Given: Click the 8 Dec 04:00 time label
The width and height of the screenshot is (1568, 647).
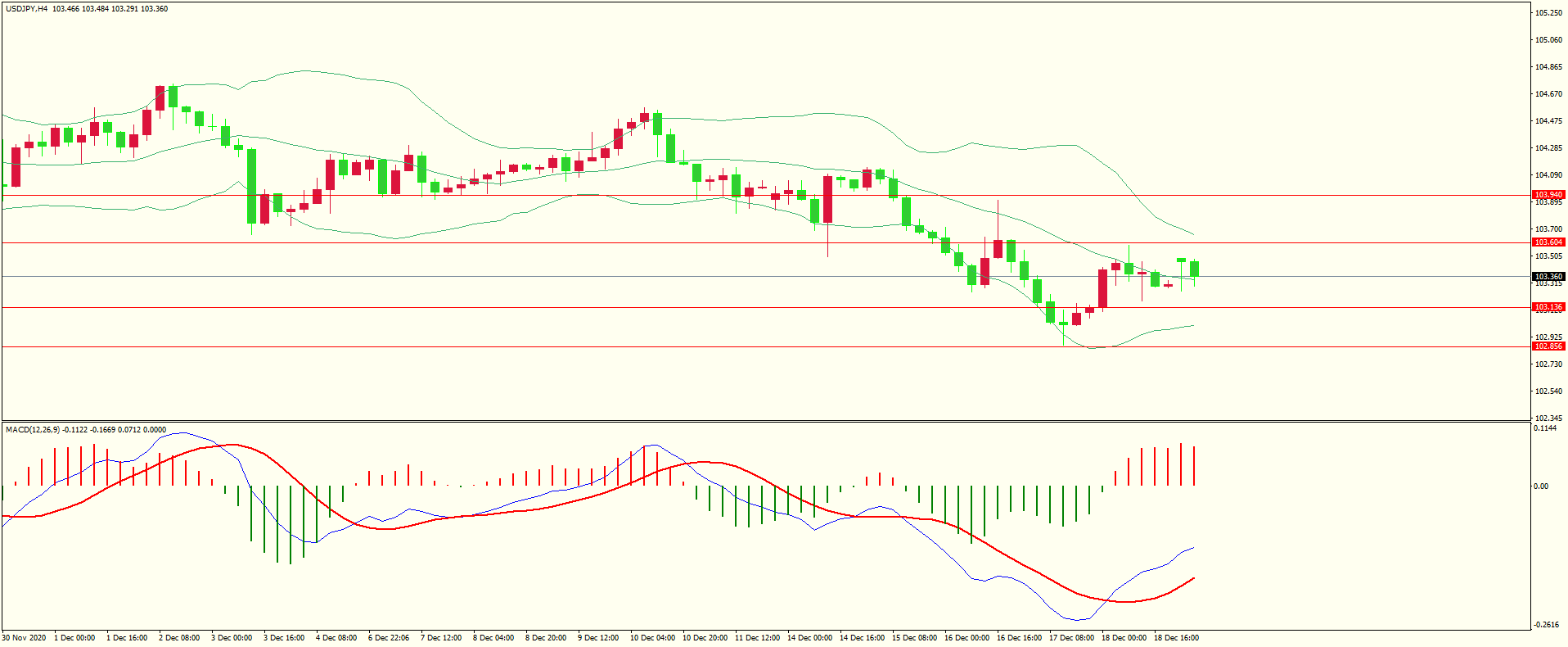Looking at the screenshot, I should click(x=493, y=638).
